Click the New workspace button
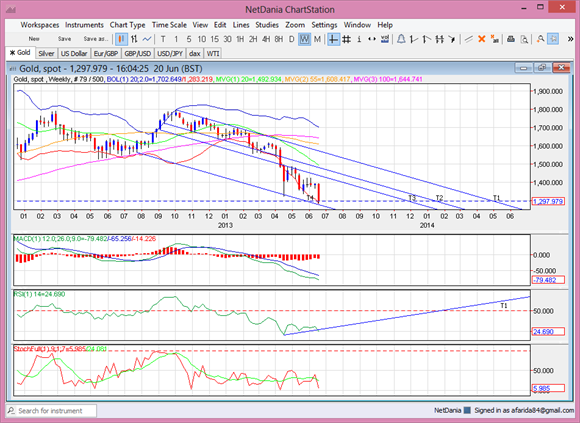The width and height of the screenshot is (580, 423). point(34,39)
